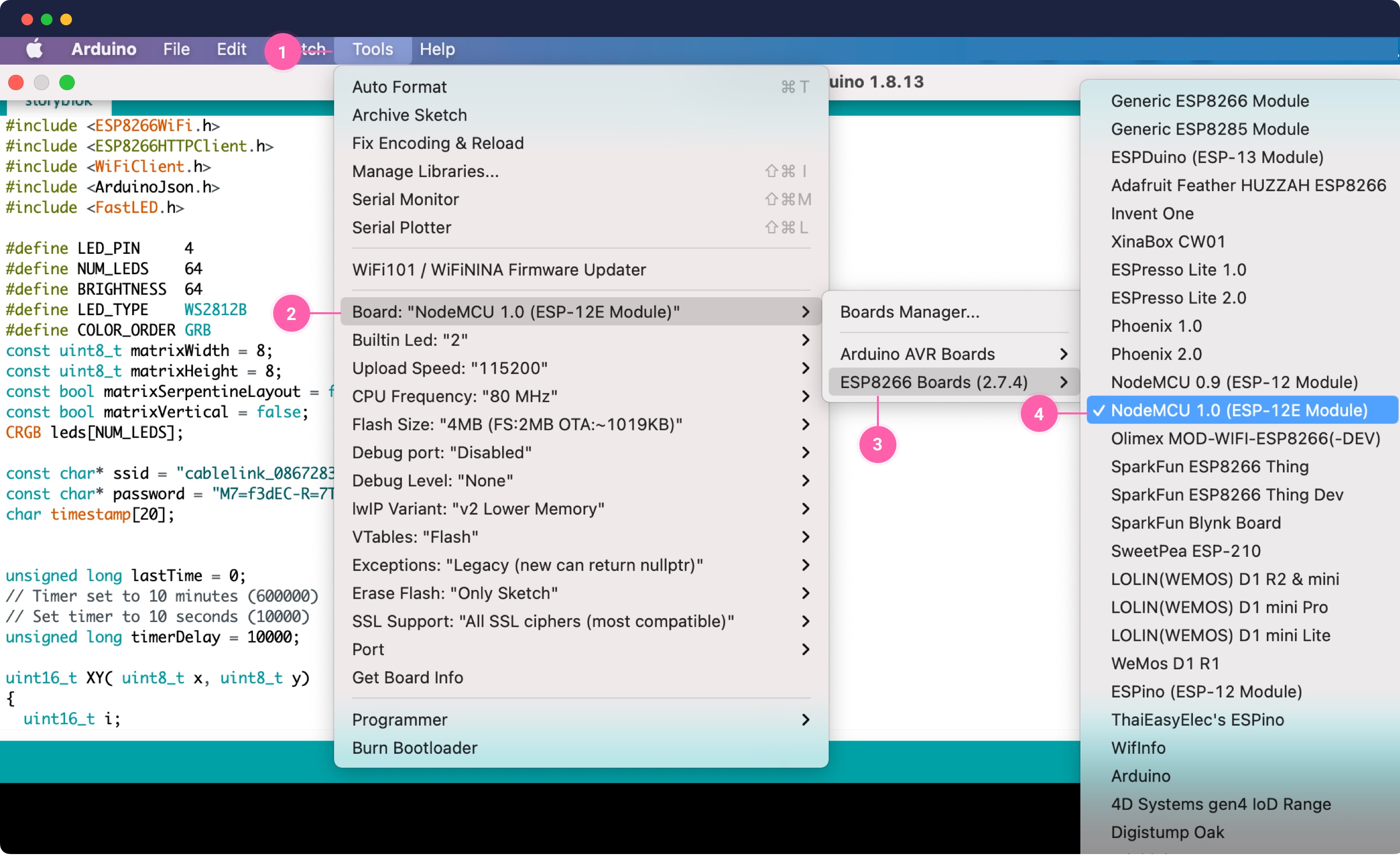1400x856 pixels.
Task: Expand the Board NodeMCU 1.0 submenu
Action: [581, 312]
